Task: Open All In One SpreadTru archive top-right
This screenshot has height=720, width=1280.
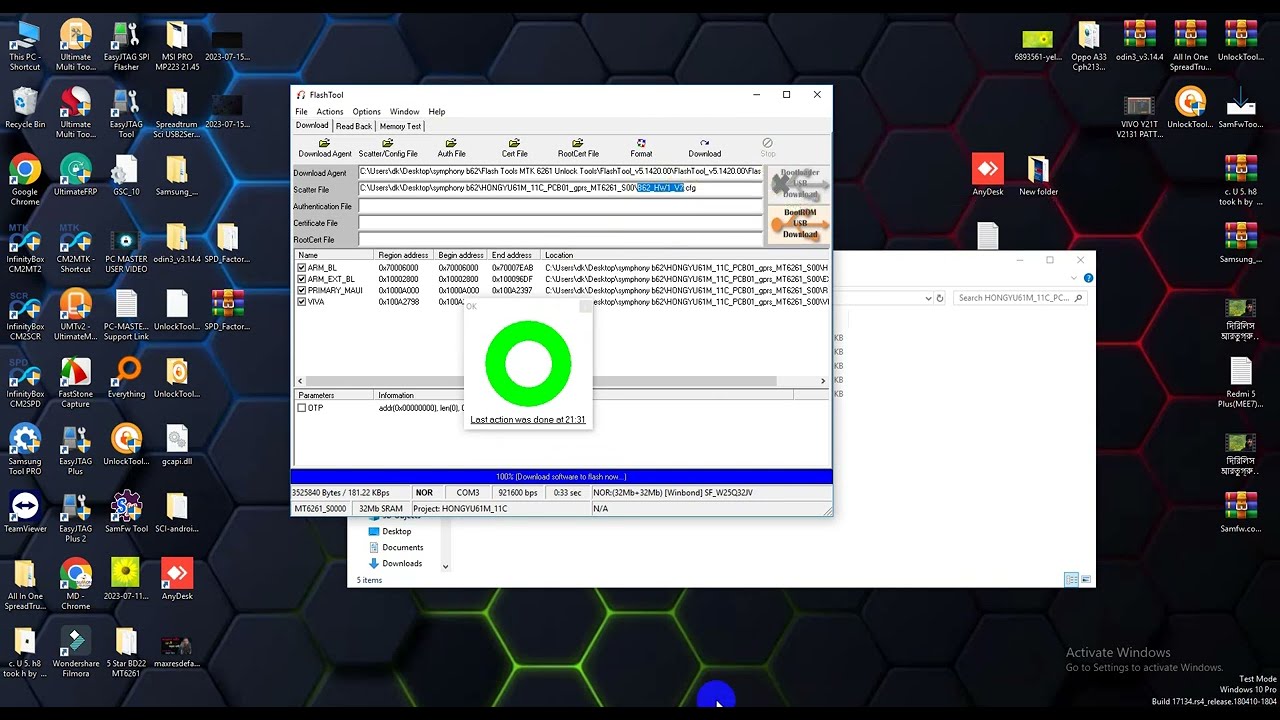Action: pos(1190,45)
